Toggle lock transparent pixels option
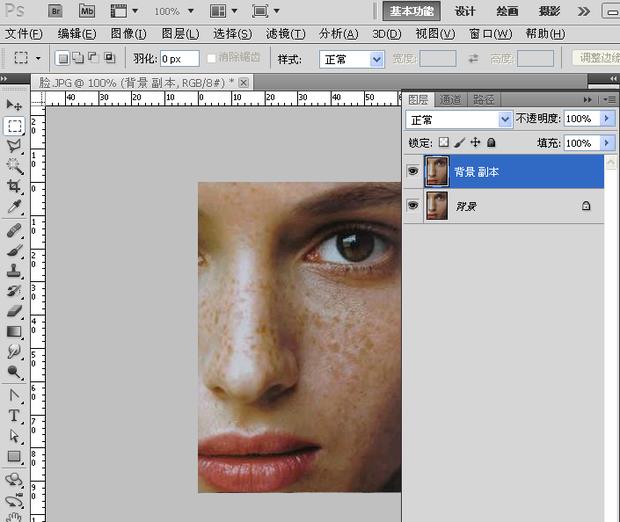The height and width of the screenshot is (522, 620). (444, 143)
